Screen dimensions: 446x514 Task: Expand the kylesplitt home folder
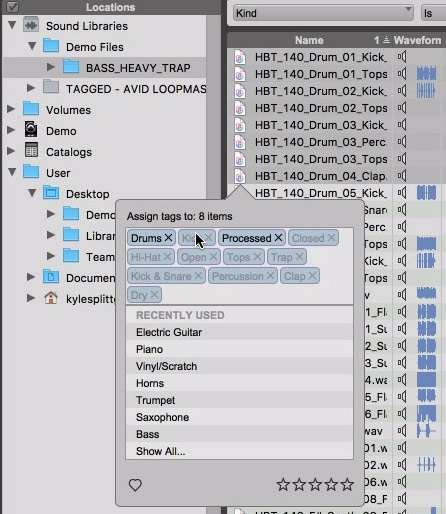31,298
